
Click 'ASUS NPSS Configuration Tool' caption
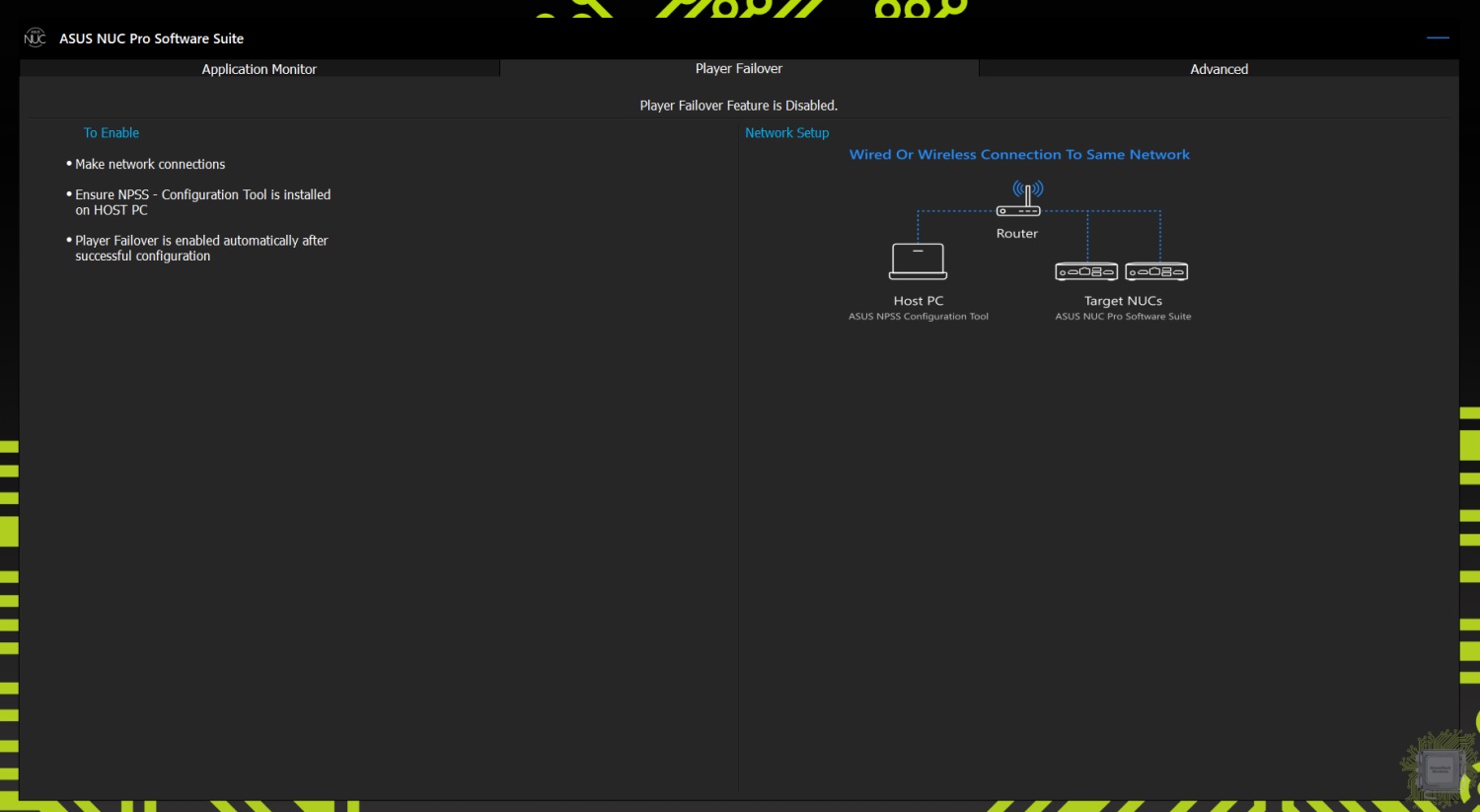coord(919,316)
